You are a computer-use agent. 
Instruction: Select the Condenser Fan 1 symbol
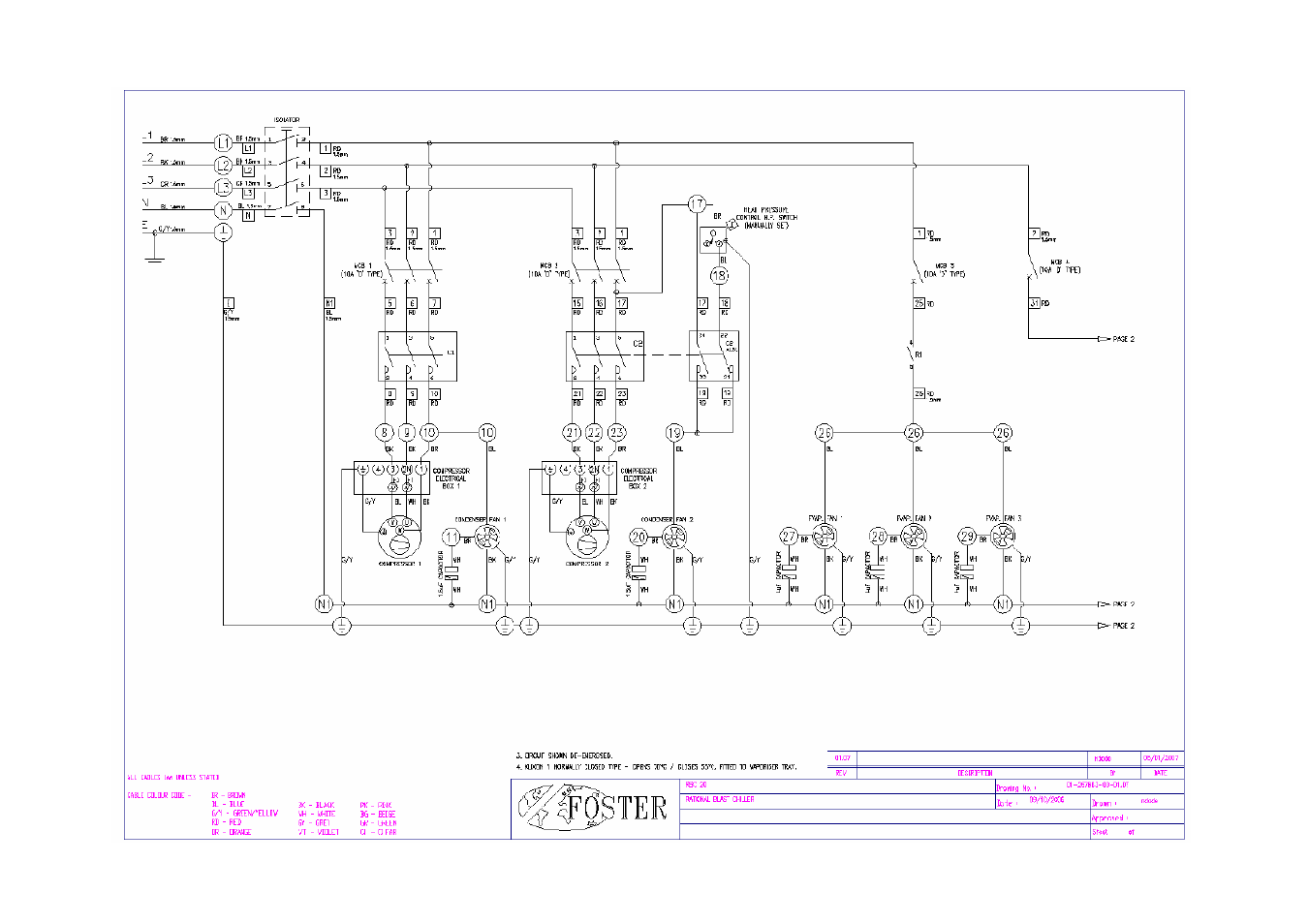coord(487,538)
